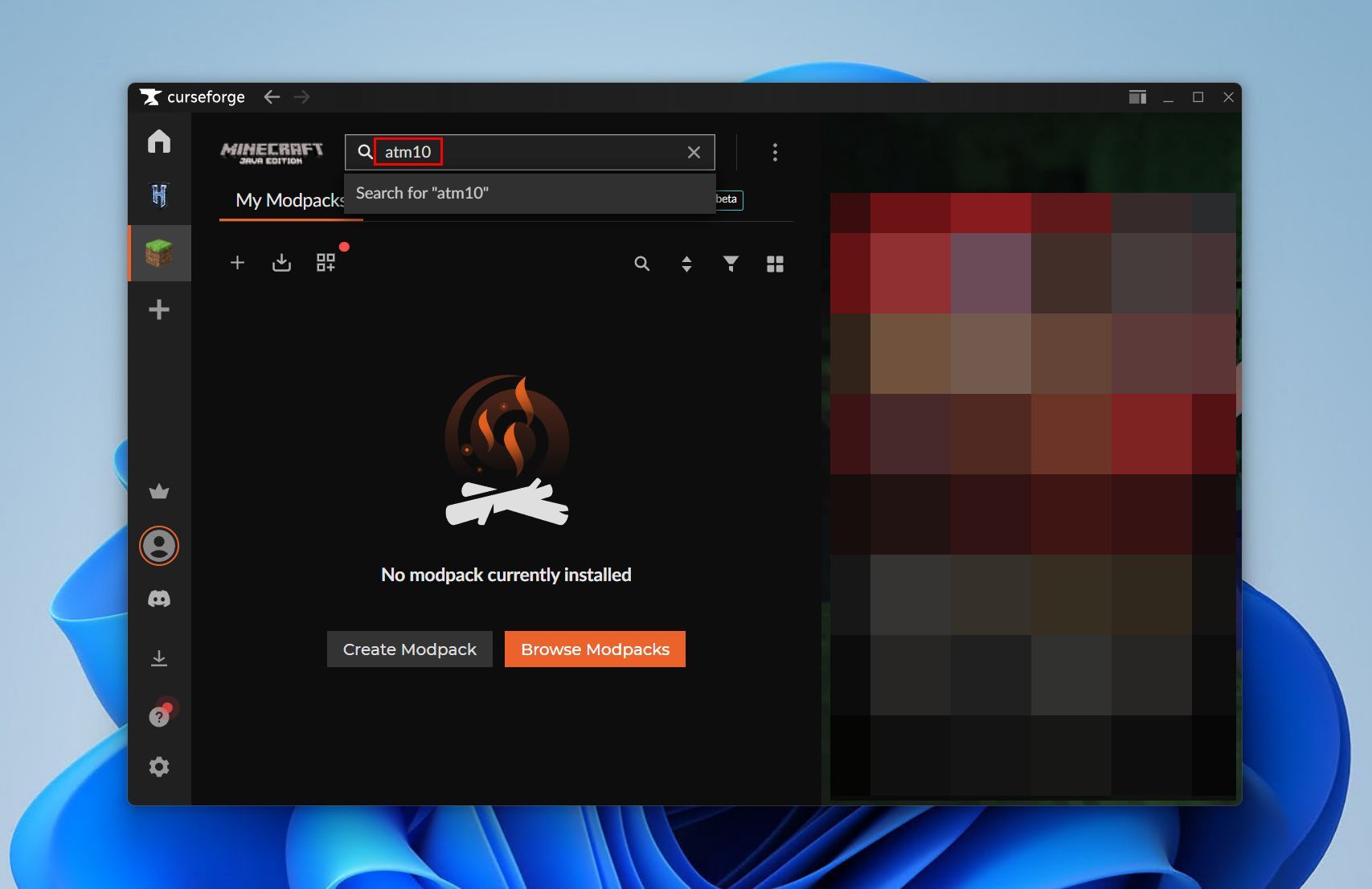Click the CurseForge logo in title bar

[x=192, y=97]
